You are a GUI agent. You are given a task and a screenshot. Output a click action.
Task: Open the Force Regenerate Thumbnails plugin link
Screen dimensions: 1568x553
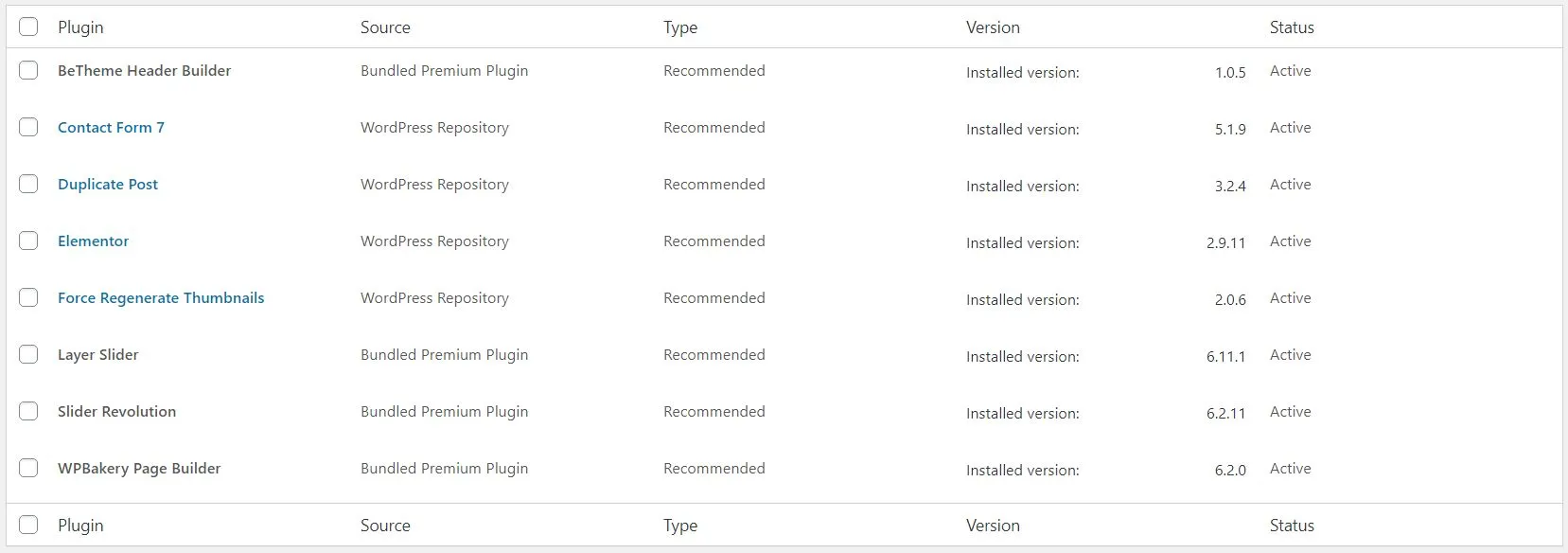coord(160,297)
